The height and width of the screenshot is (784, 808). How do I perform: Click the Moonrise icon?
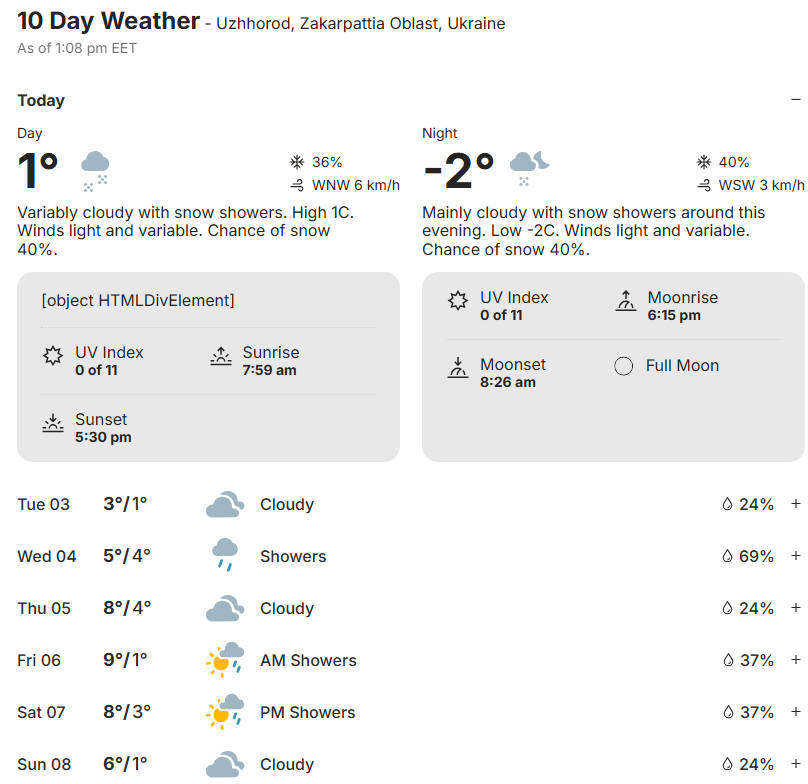[626, 302]
